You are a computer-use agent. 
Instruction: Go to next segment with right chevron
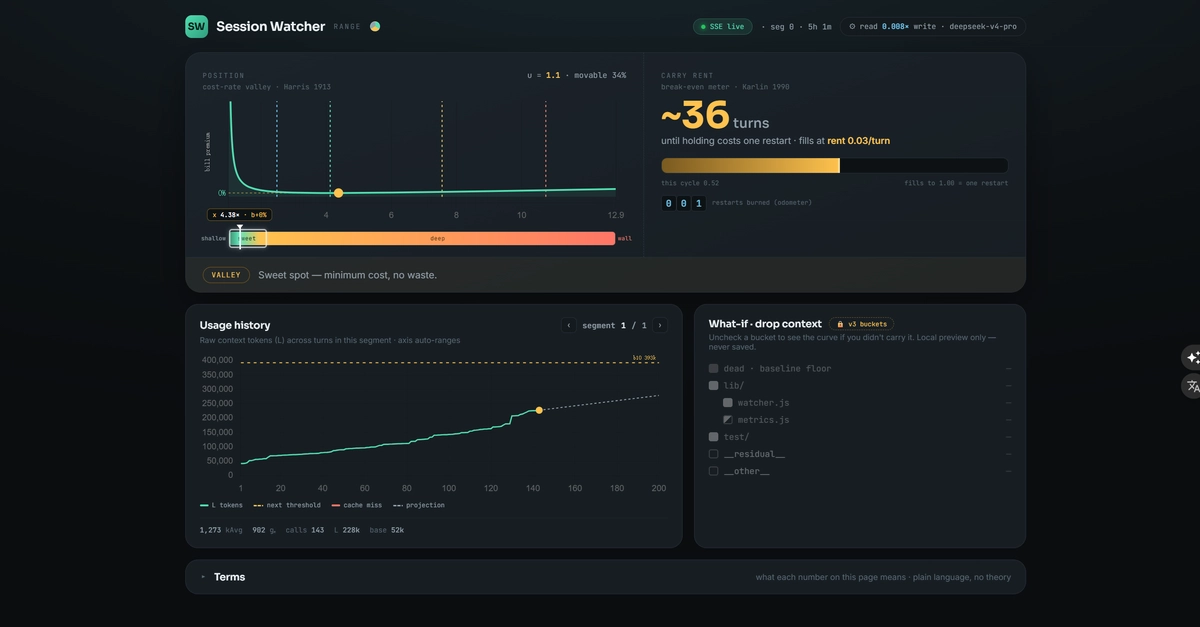pyautogui.click(x=660, y=325)
